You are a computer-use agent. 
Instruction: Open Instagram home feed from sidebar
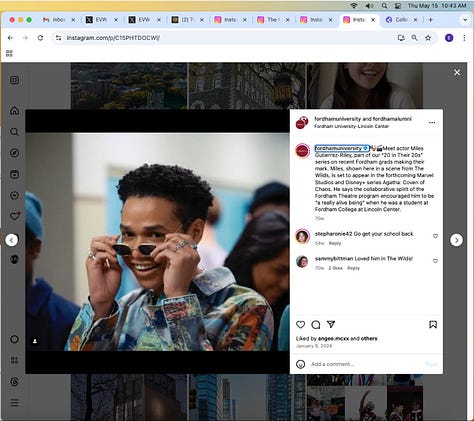point(14,111)
